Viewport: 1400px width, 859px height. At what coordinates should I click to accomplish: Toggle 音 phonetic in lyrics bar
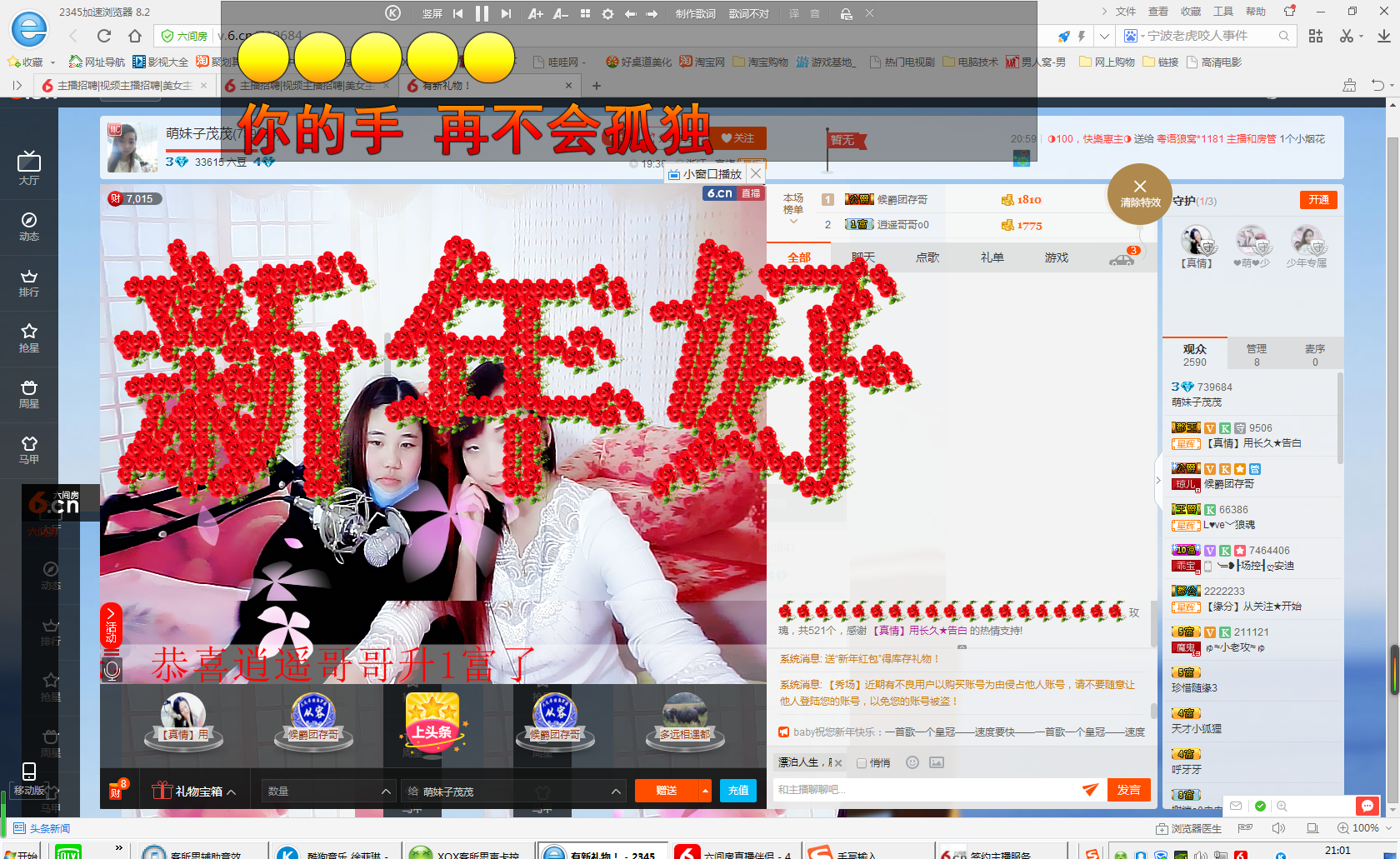pos(815,13)
